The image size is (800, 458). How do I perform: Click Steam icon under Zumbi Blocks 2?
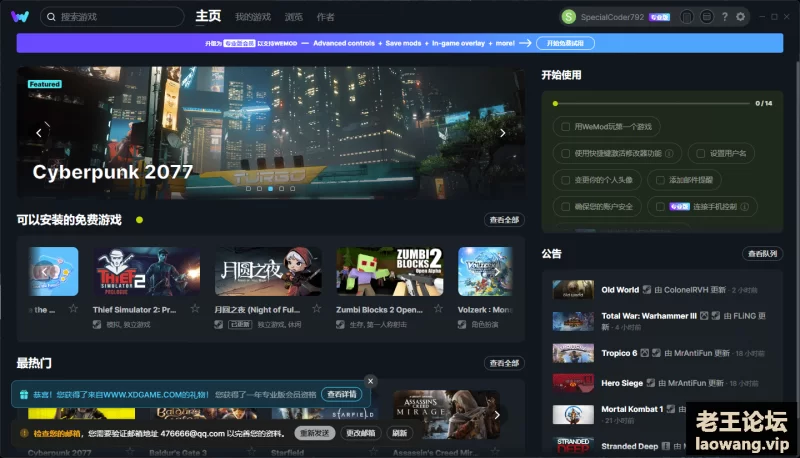[340, 324]
